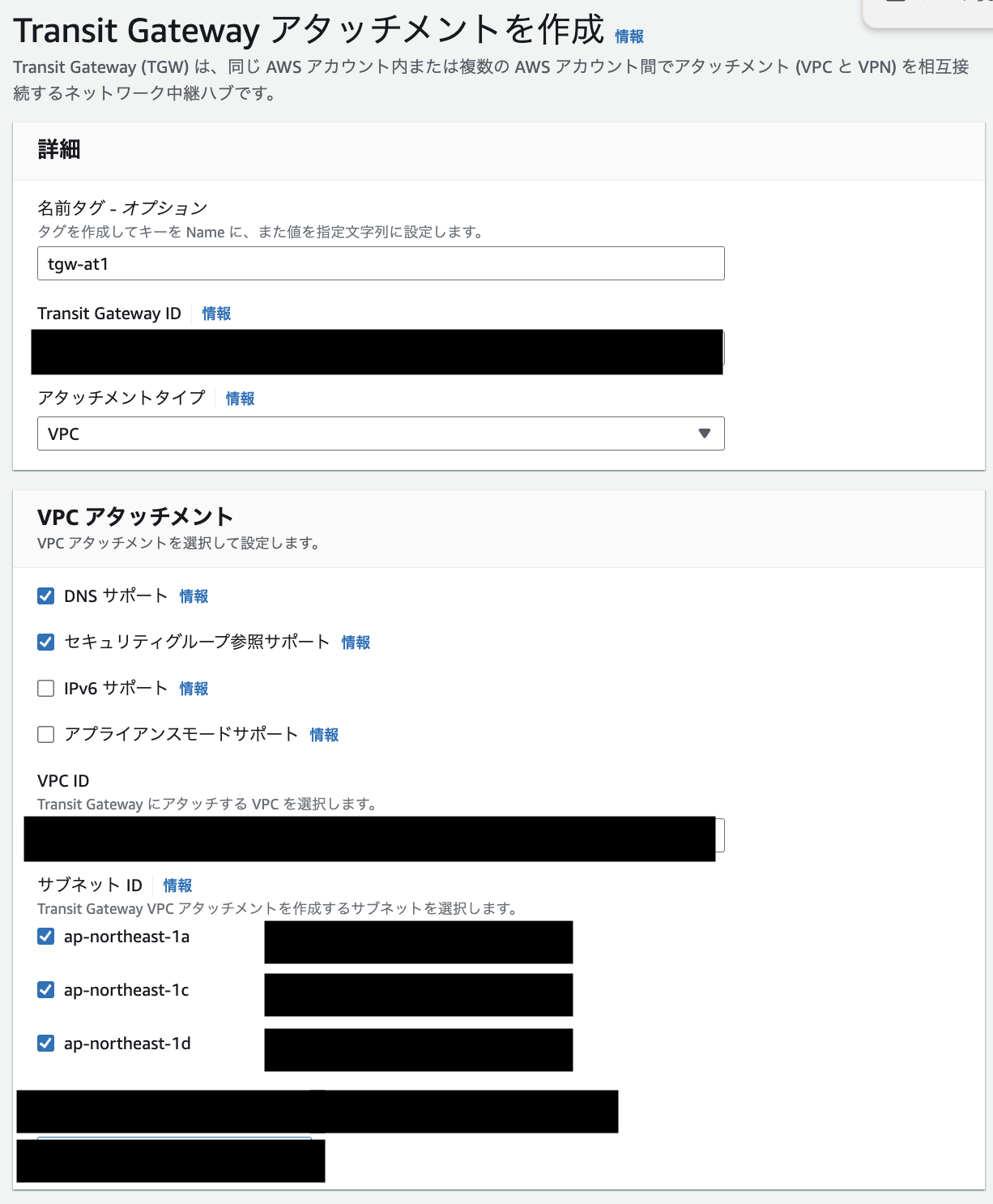Enable IPv6 サポート

46,688
